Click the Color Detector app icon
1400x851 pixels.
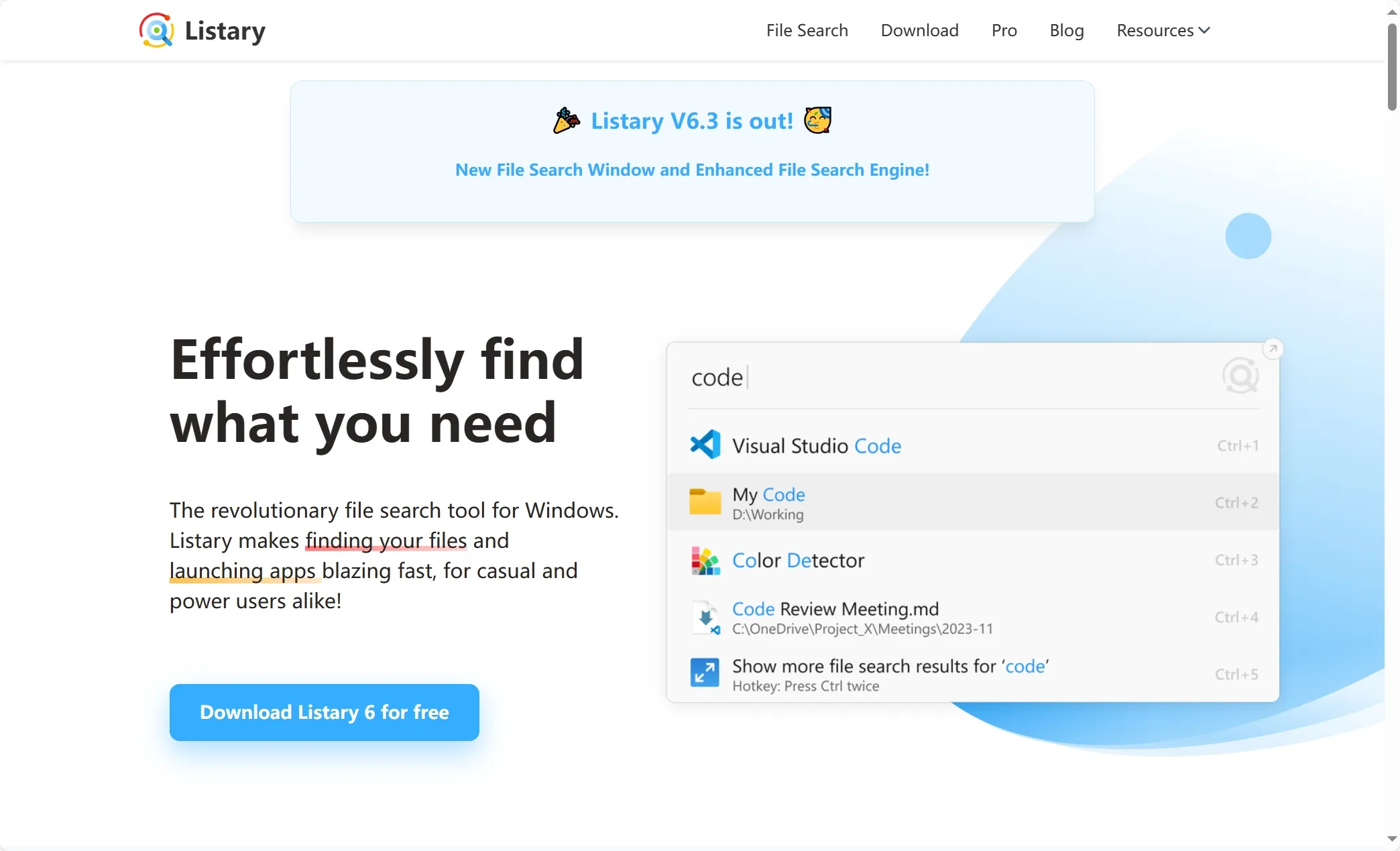pos(705,561)
